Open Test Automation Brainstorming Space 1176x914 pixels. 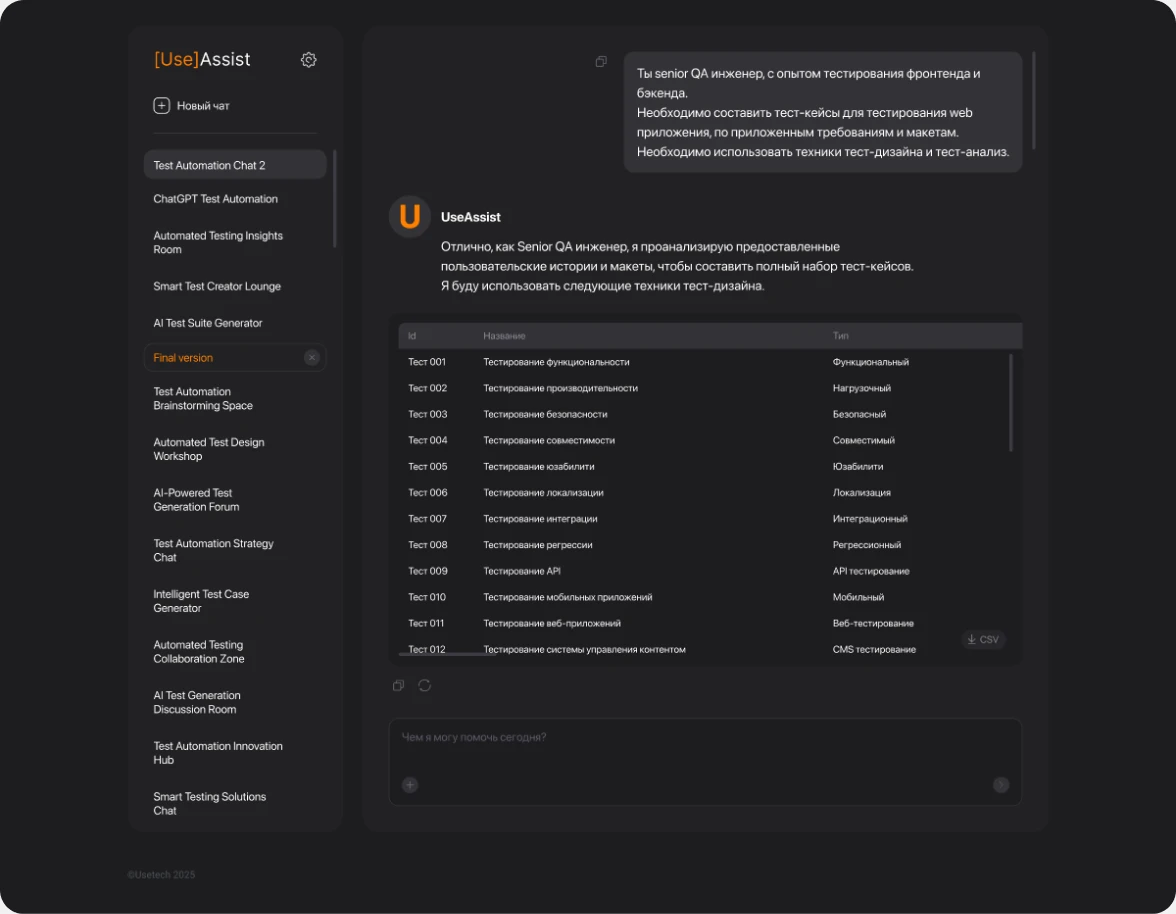click(203, 398)
